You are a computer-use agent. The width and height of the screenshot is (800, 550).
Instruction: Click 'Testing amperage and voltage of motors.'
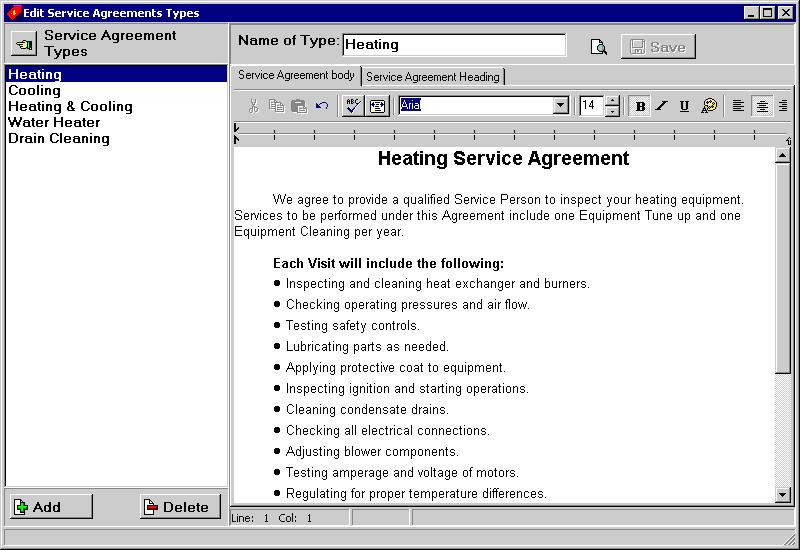point(402,472)
